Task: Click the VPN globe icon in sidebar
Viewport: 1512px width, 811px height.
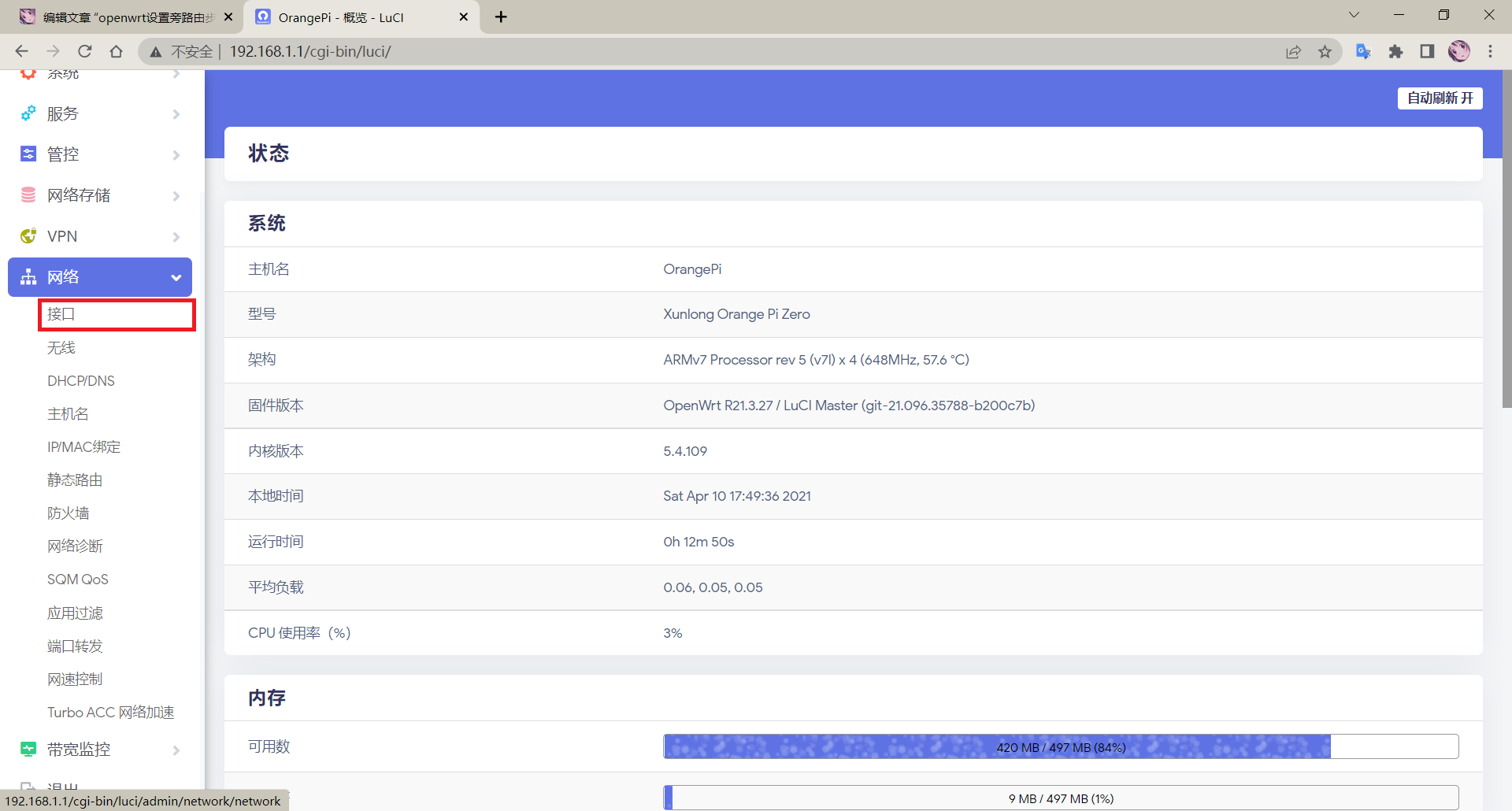Action: tap(28, 236)
